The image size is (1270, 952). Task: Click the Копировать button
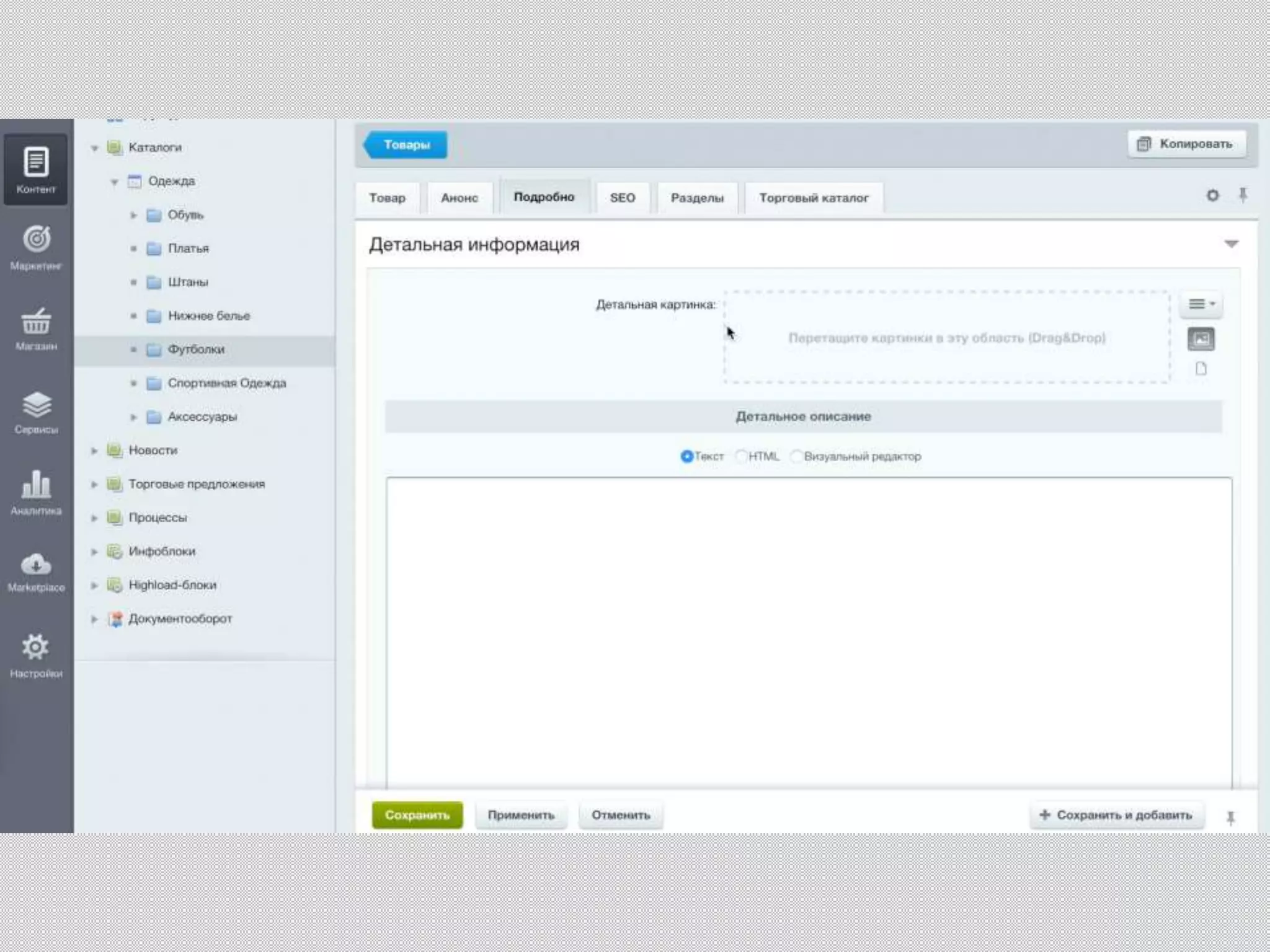point(1186,144)
